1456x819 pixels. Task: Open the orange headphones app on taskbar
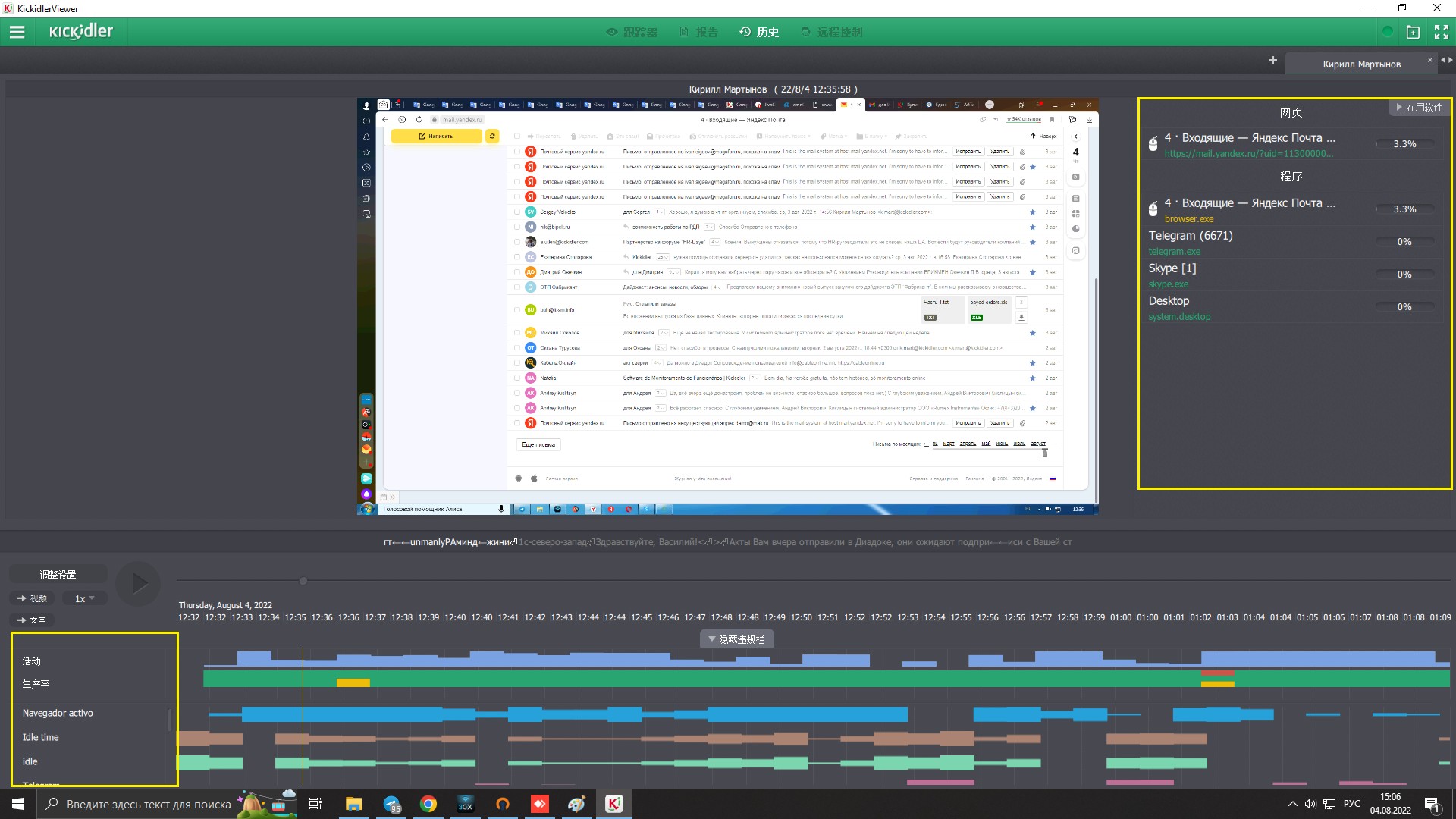503,804
